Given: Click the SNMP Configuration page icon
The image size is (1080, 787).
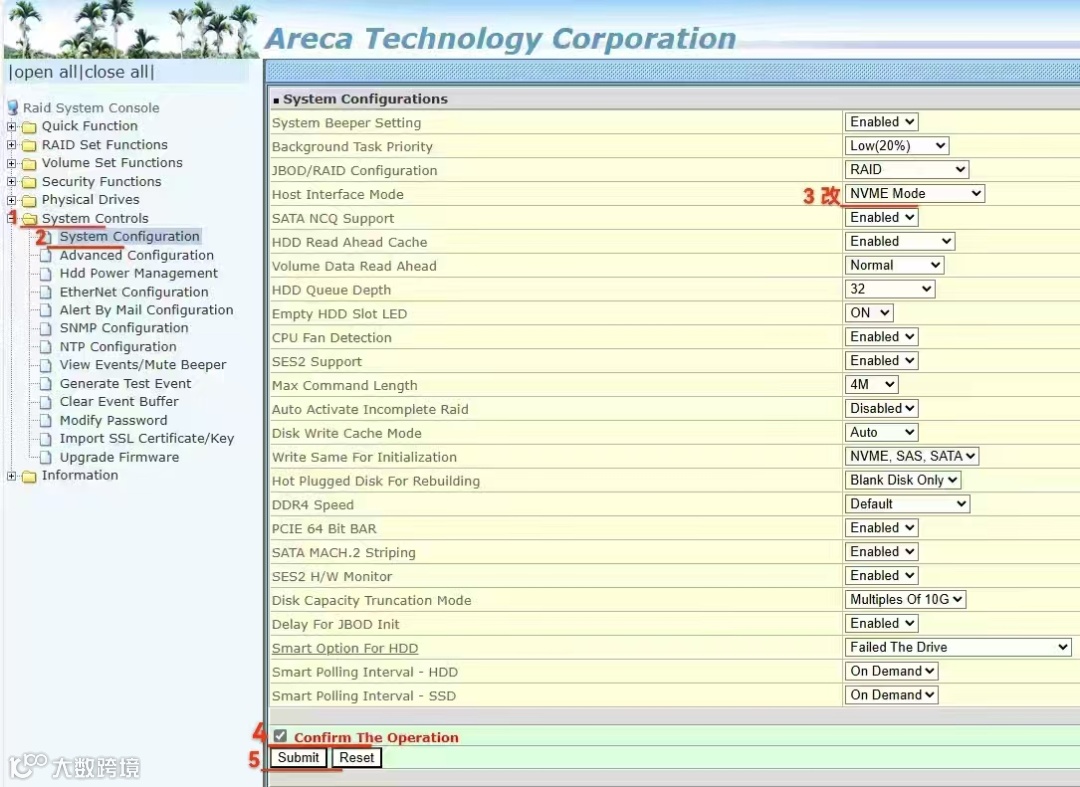Looking at the screenshot, I should pos(46,328).
